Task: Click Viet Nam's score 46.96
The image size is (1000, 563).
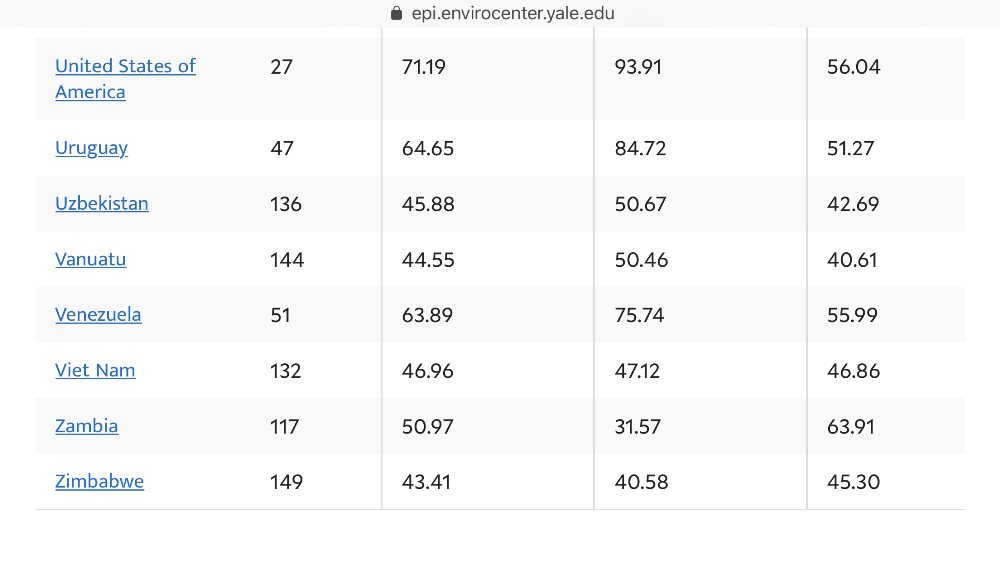Action: click(427, 371)
